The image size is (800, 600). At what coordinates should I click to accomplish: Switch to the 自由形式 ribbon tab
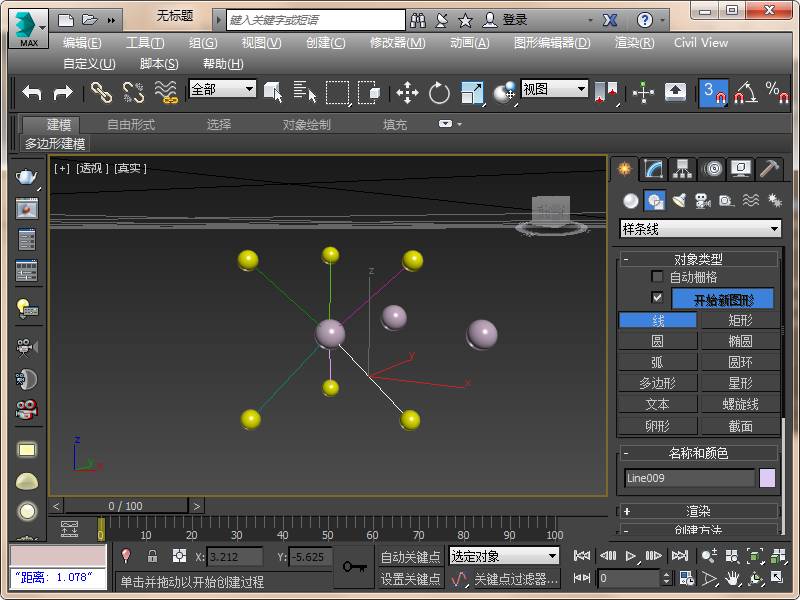point(131,125)
